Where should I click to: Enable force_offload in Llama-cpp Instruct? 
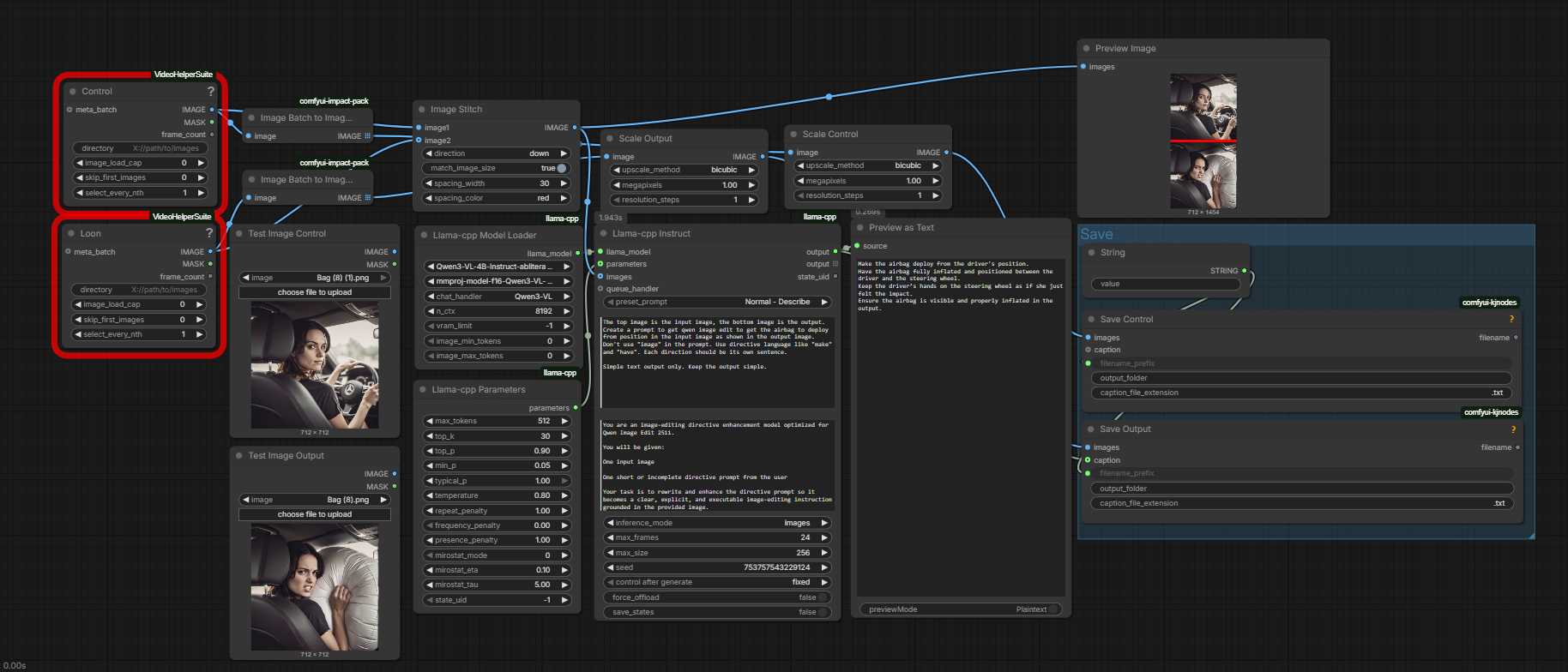(x=823, y=597)
